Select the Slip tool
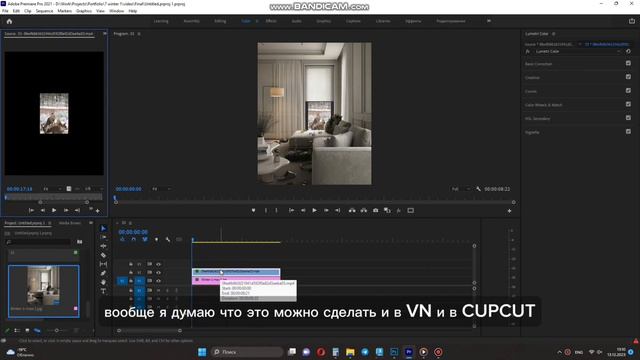The width and height of the screenshot is (640, 360). pyautogui.click(x=103, y=264)
